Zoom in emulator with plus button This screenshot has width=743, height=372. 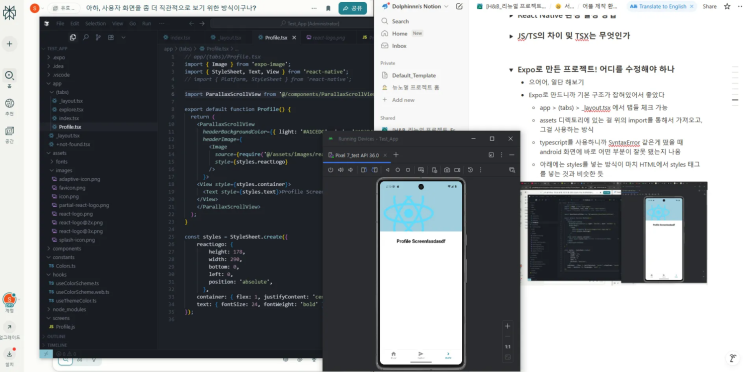[507, 326]
